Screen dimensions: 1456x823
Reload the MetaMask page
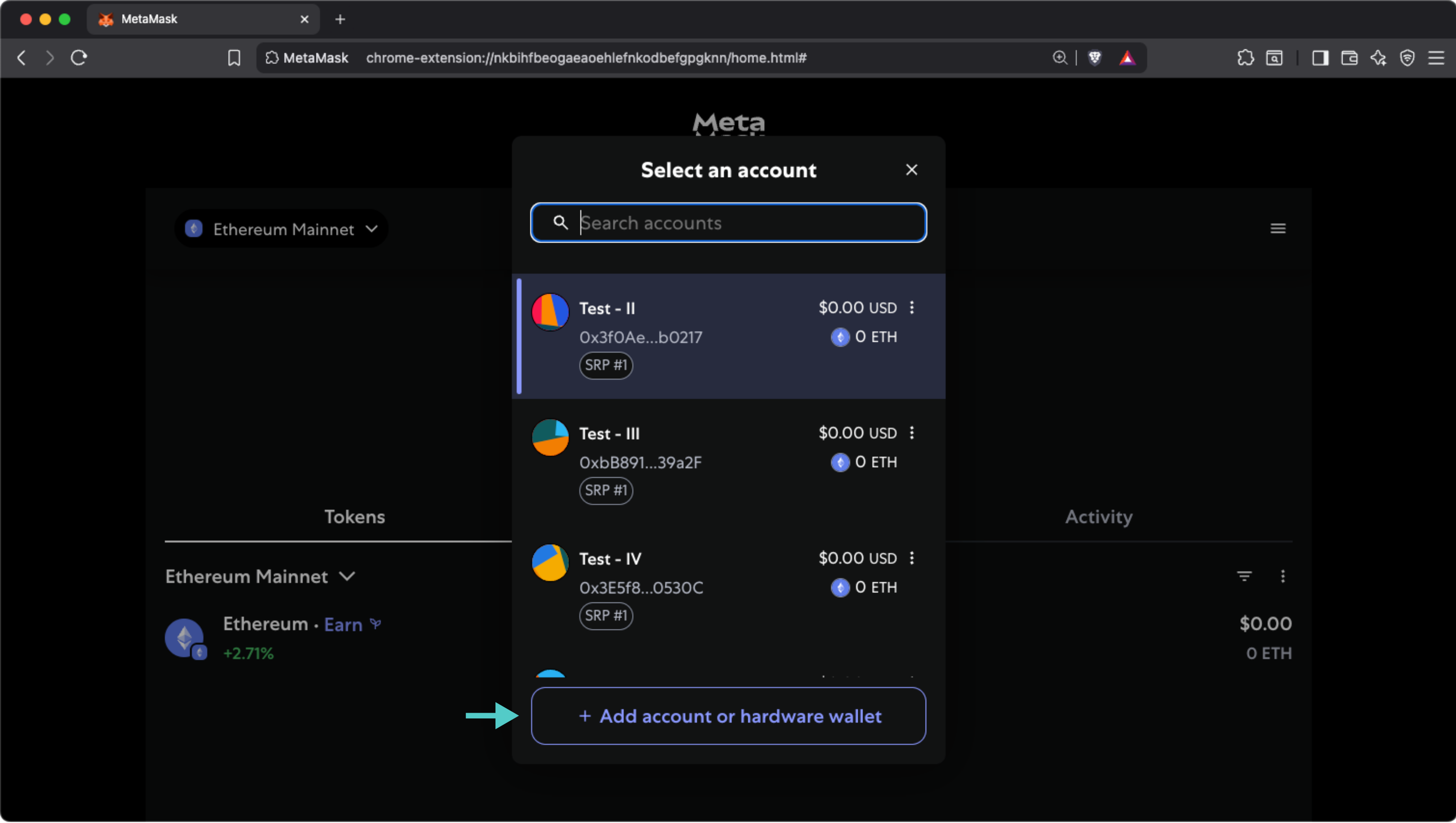click(79, 58)
